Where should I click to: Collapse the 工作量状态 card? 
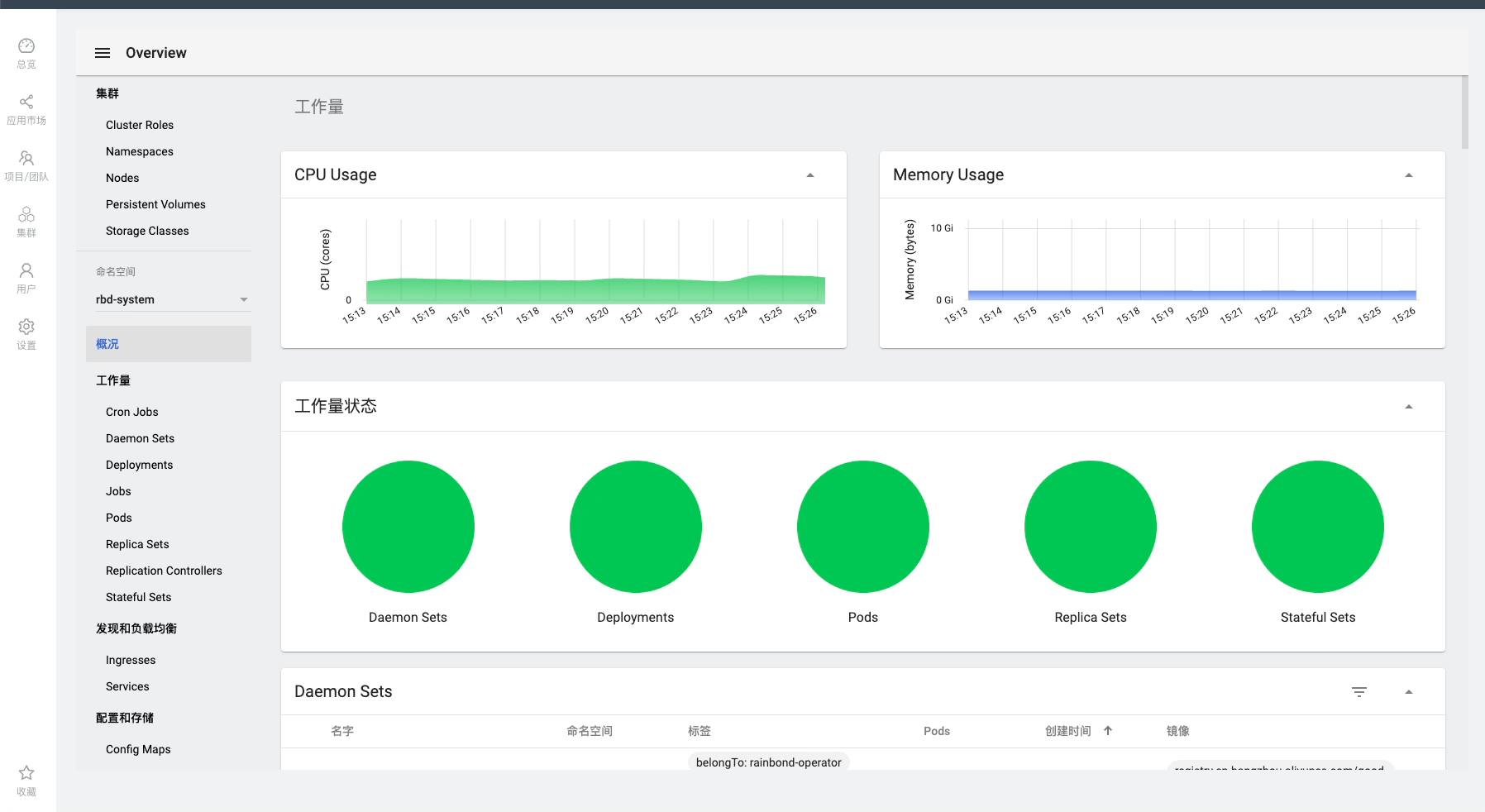(x=1409, y=407)
